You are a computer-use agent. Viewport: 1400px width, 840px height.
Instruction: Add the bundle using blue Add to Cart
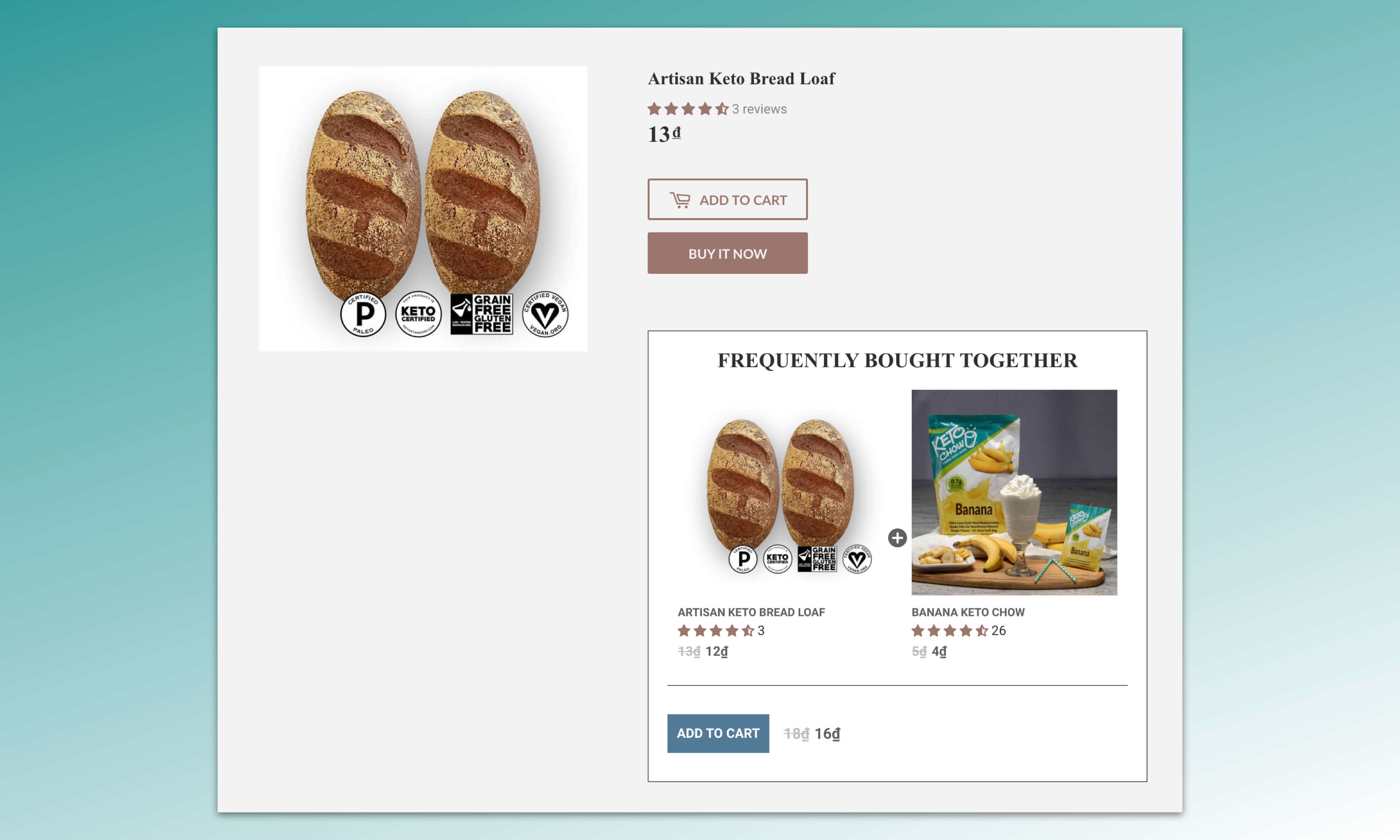coord(718,733)
